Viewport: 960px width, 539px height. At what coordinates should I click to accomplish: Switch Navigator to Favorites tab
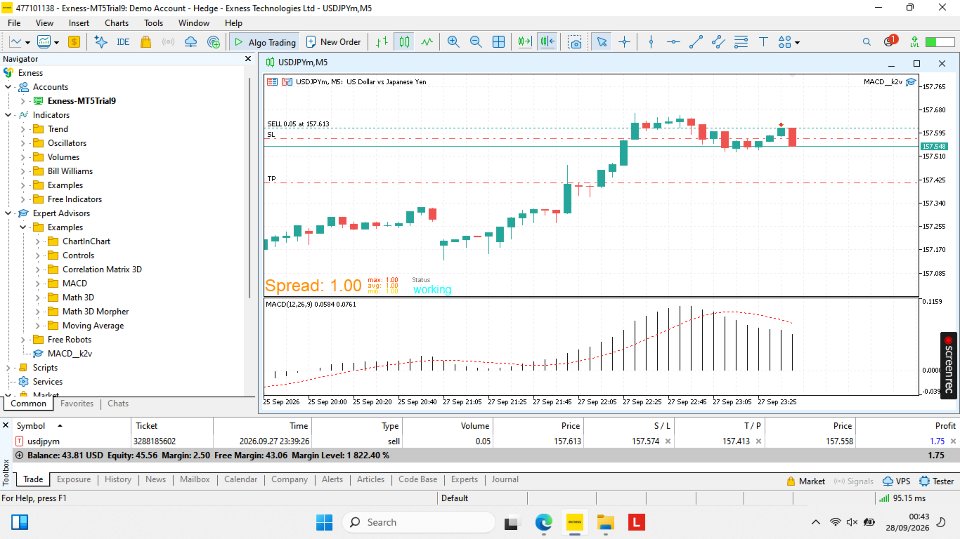click(77, 404)
